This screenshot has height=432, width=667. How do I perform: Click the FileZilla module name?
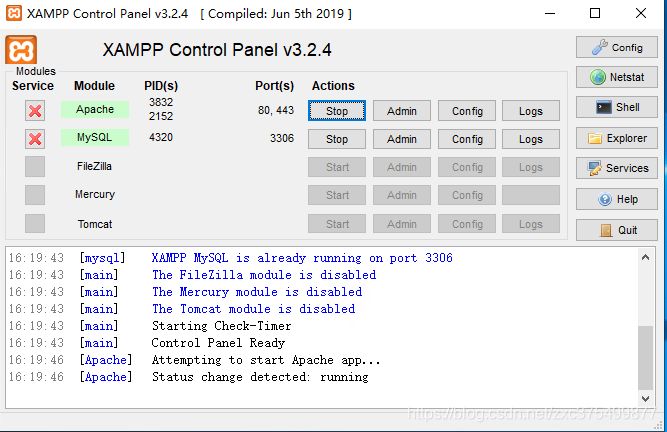click(94, 166)
